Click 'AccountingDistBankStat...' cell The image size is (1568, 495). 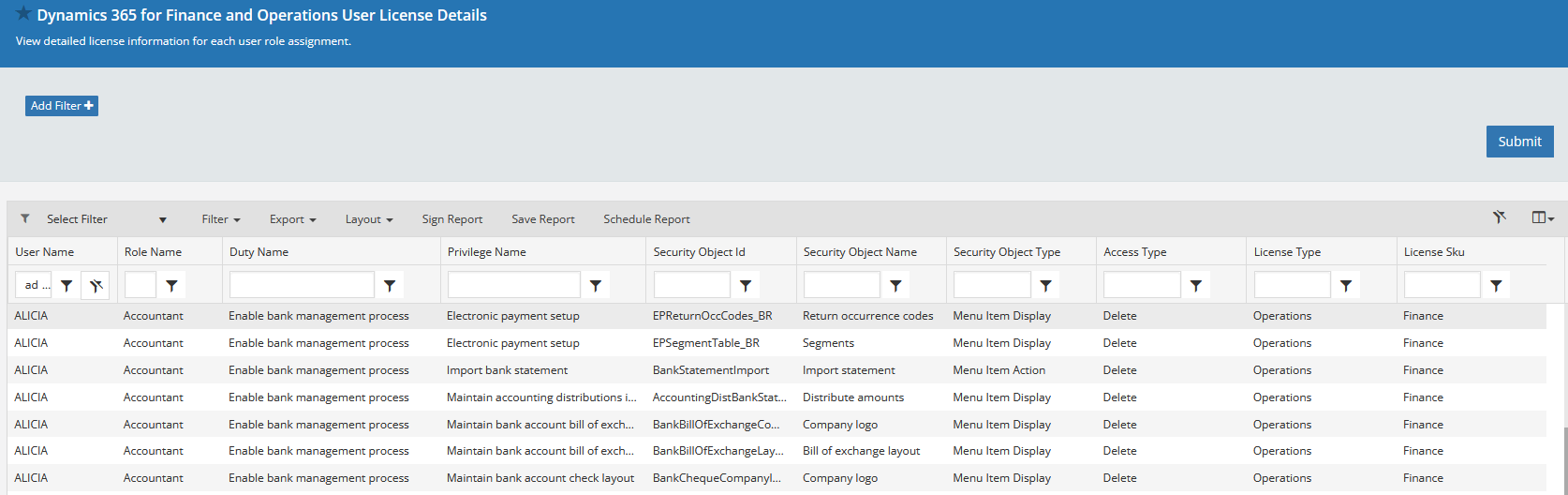click(x=719, y=397)
